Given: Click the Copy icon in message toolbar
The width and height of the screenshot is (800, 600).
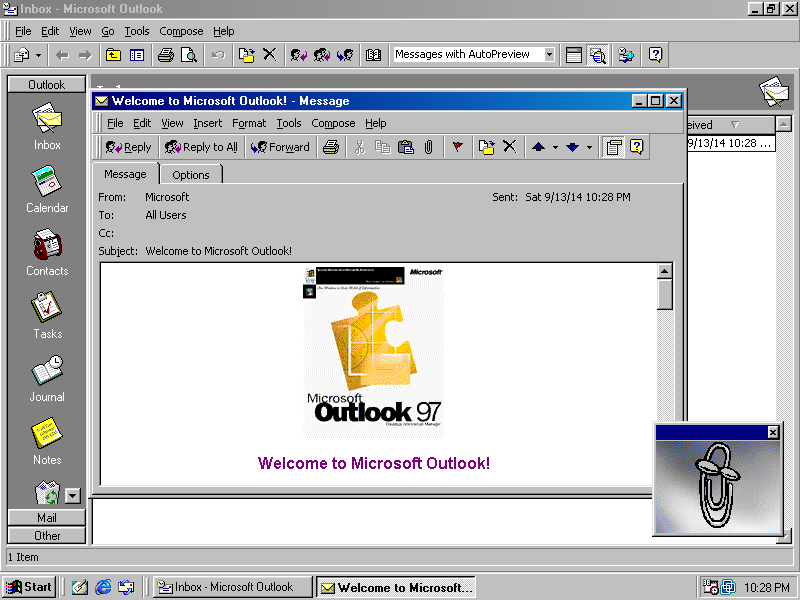Looking at the screenshot, I should pyautogui.click(x=383, y=147).
